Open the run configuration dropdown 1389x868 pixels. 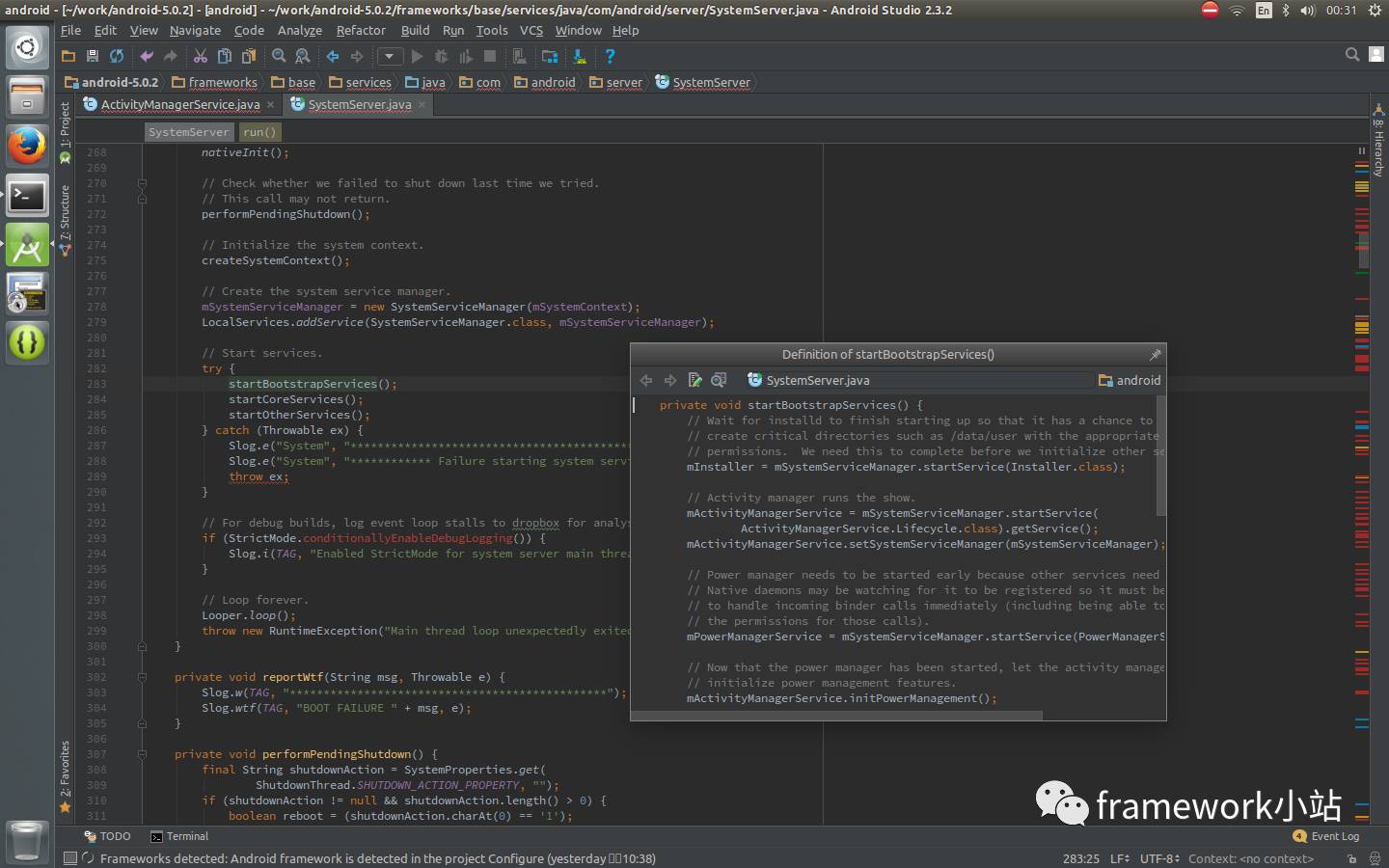click(x=390, y=57)
